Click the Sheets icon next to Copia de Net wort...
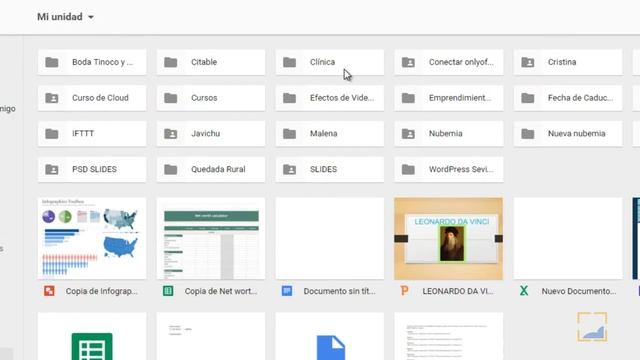 [168, 291]
